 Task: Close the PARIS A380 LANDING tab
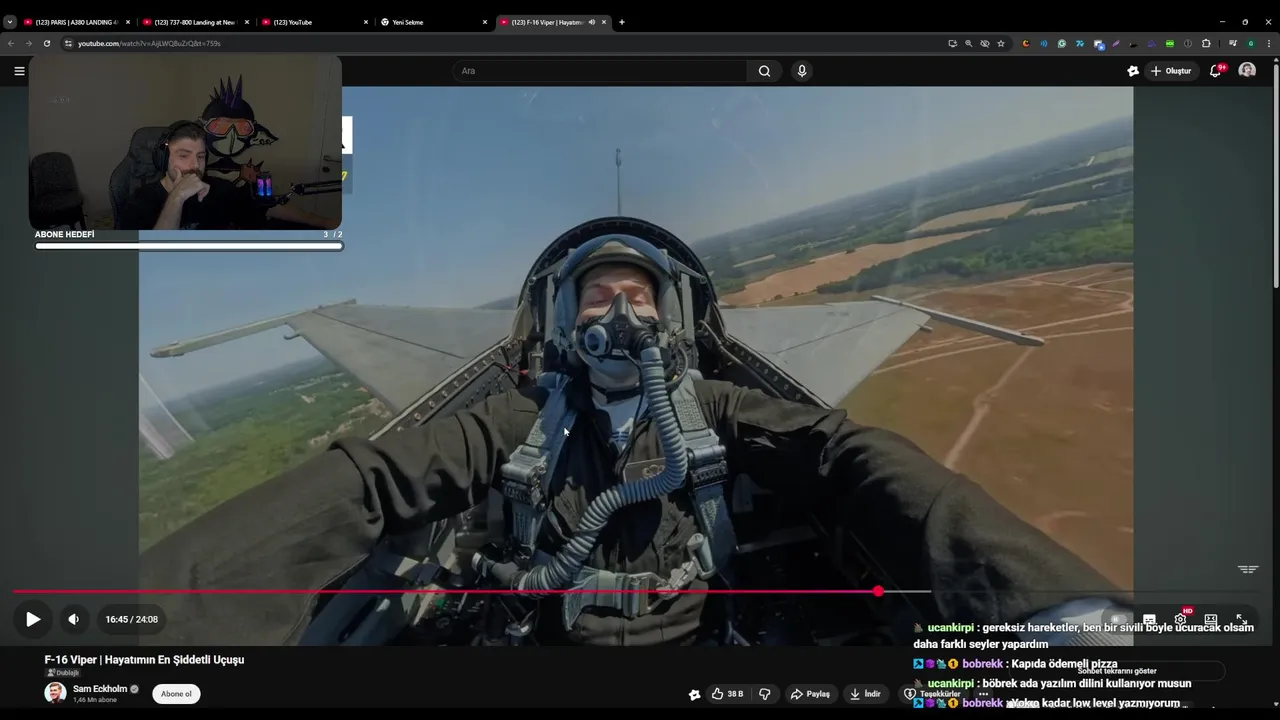point(128,22)
